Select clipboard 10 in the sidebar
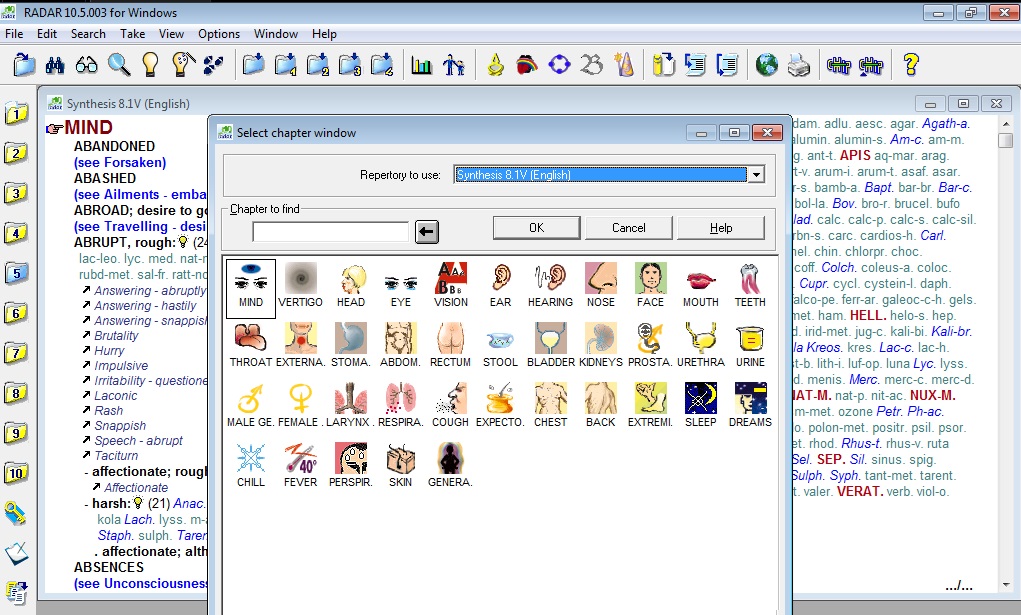1021x615 pixels. coord(16,472)
